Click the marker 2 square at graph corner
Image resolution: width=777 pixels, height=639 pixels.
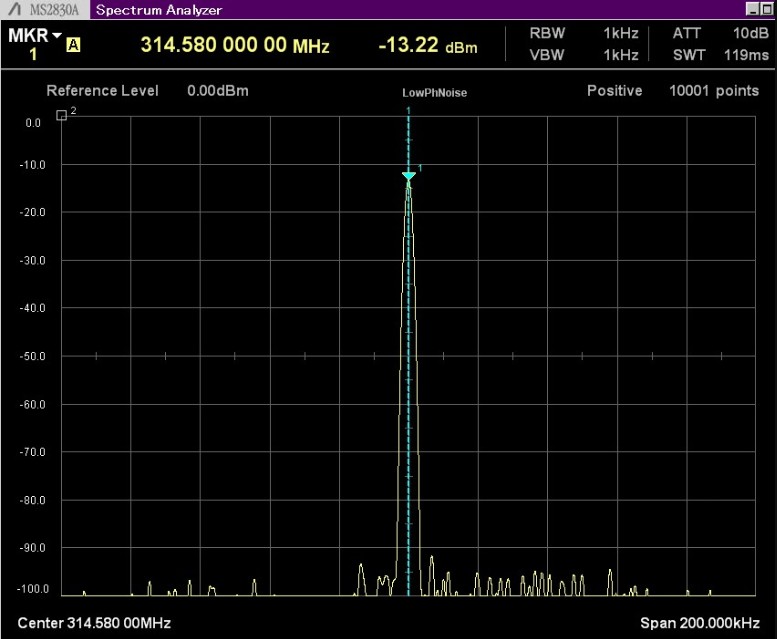click(61, 115)
